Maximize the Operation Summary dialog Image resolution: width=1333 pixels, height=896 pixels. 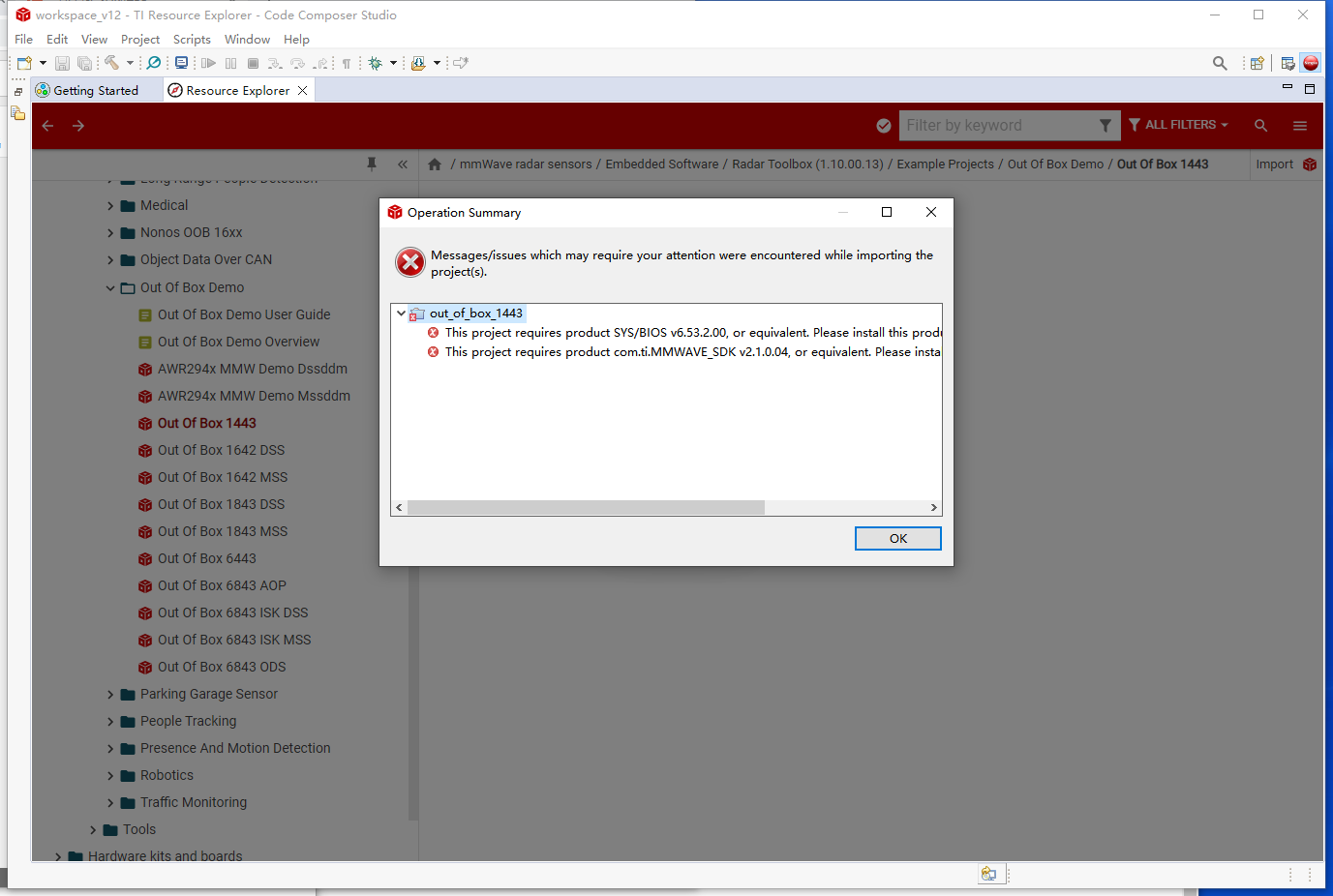point(887,212)
